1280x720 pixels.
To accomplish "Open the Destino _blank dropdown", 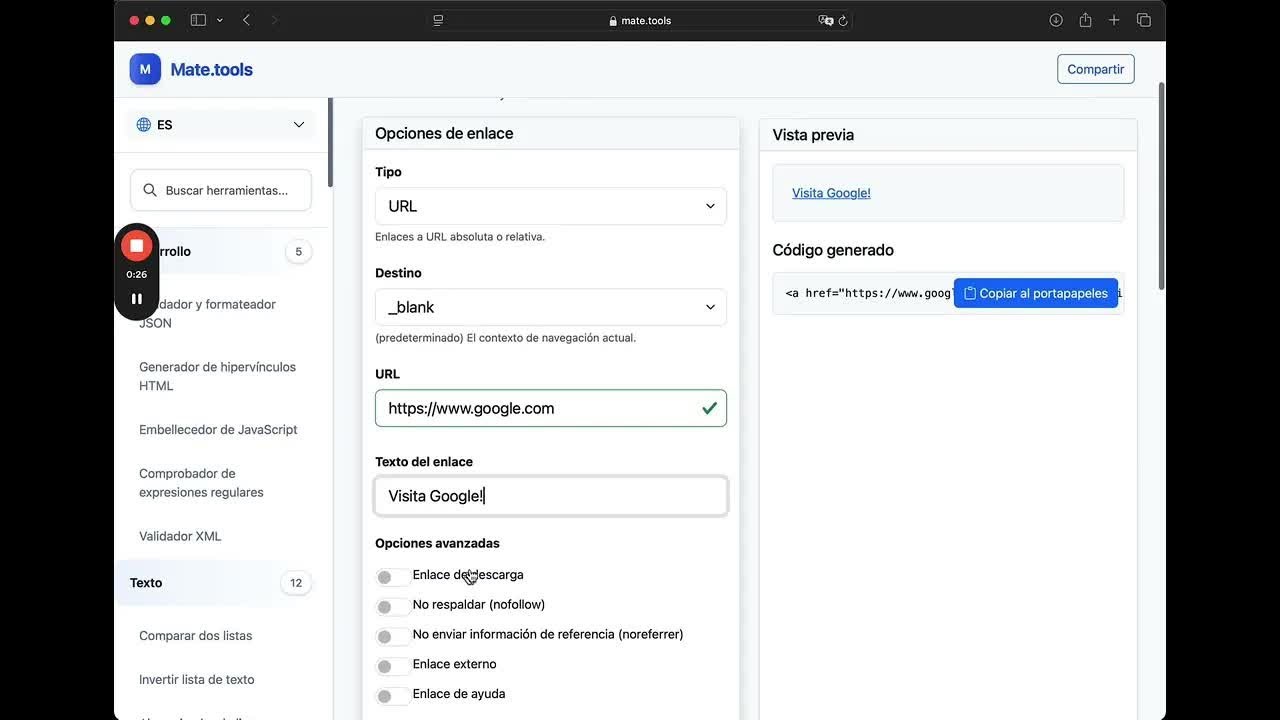I will [x=551, y=307].
